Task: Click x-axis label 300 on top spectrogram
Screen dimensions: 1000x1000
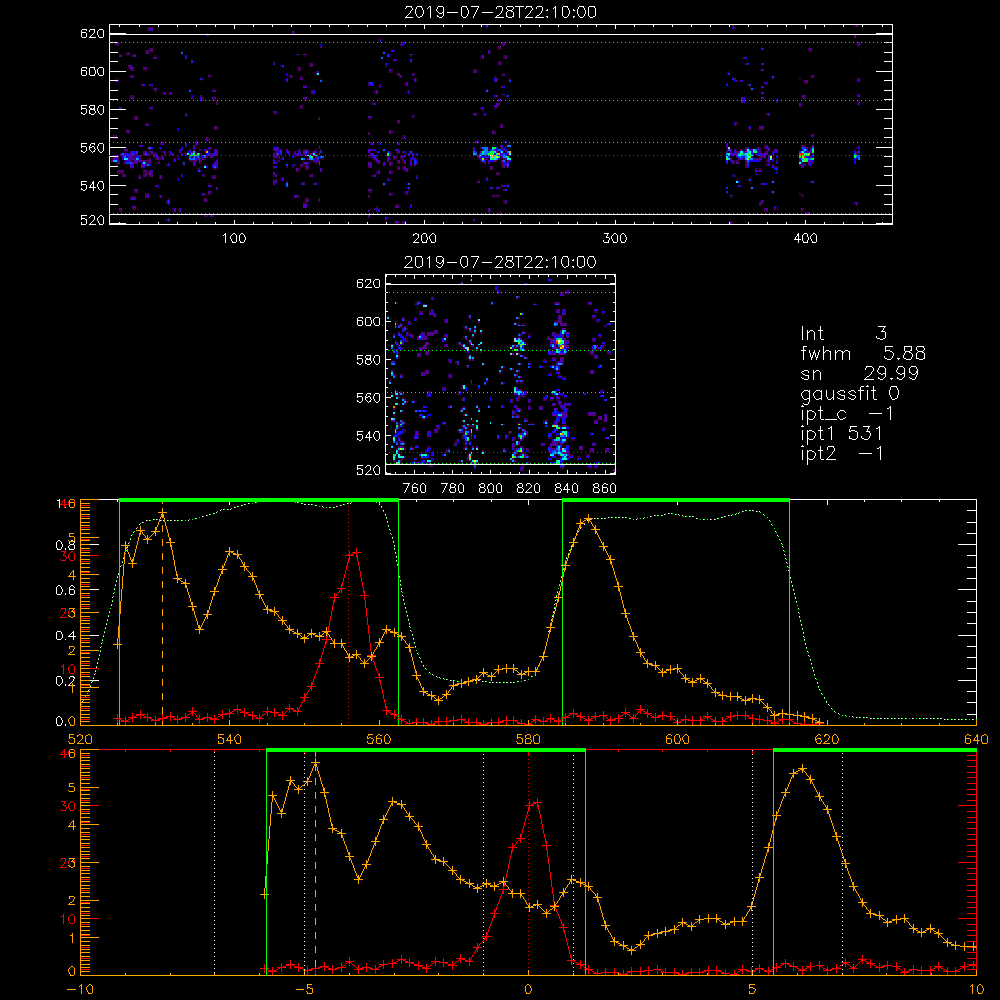Action: pyautogui.click(x=615, y=239)
